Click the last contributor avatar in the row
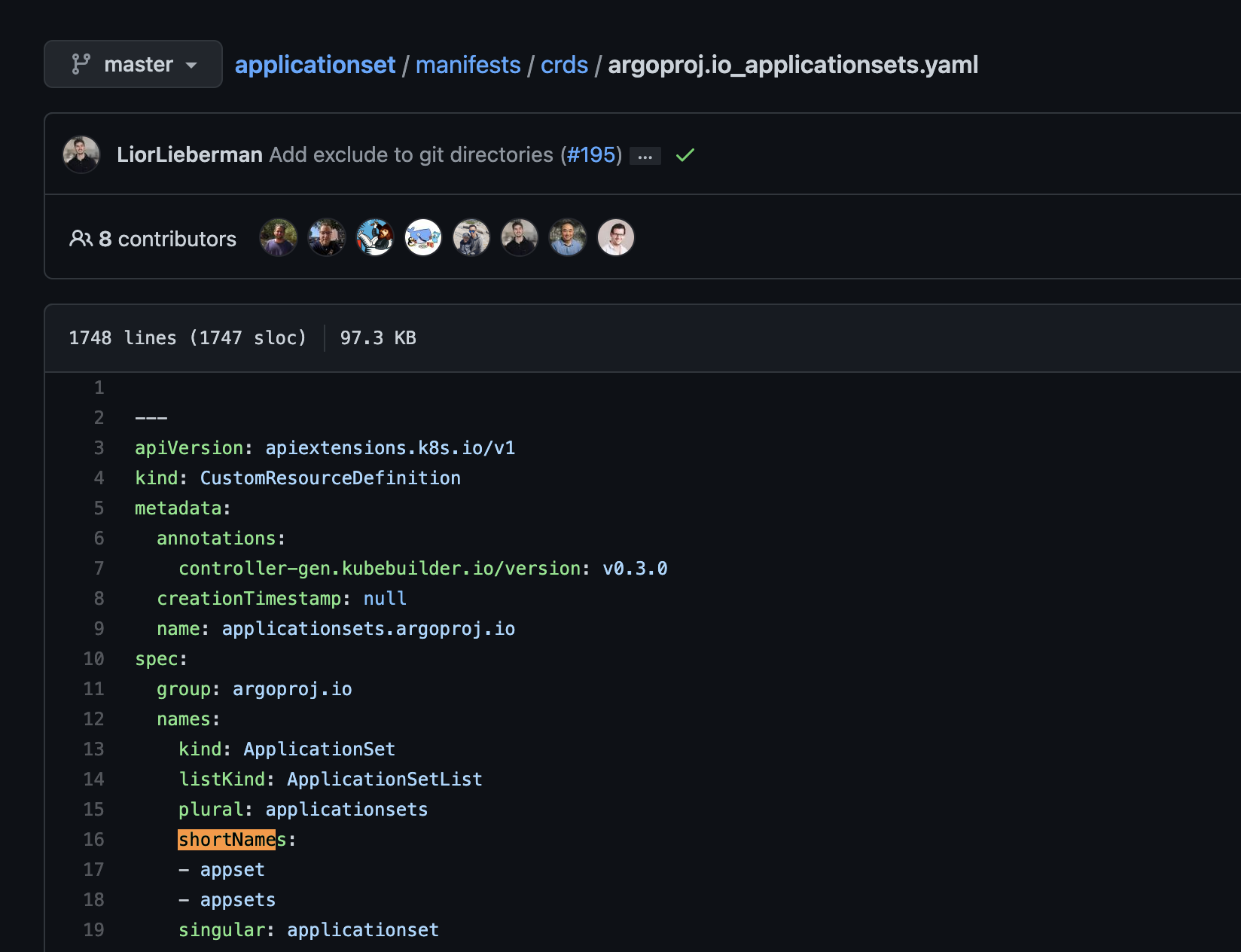Image resolution: width=1241 pixels, height=952 pixels. tap(616, 237)
